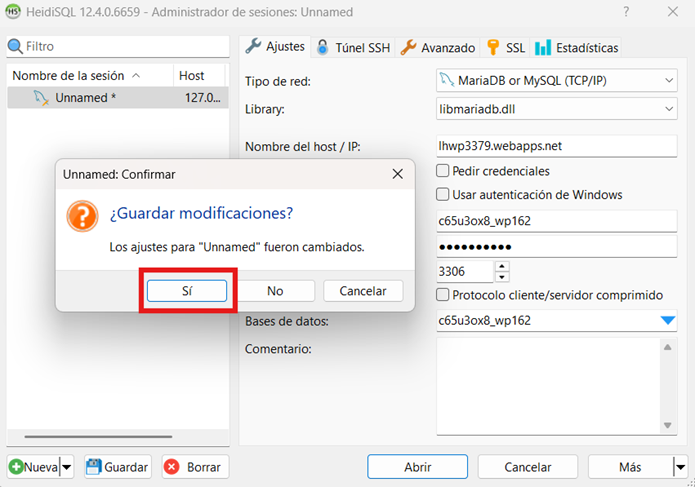Close the Unnamed: Confirmar dialog
This screenshot has height=487, width=695.
click(x=398, y=174)
